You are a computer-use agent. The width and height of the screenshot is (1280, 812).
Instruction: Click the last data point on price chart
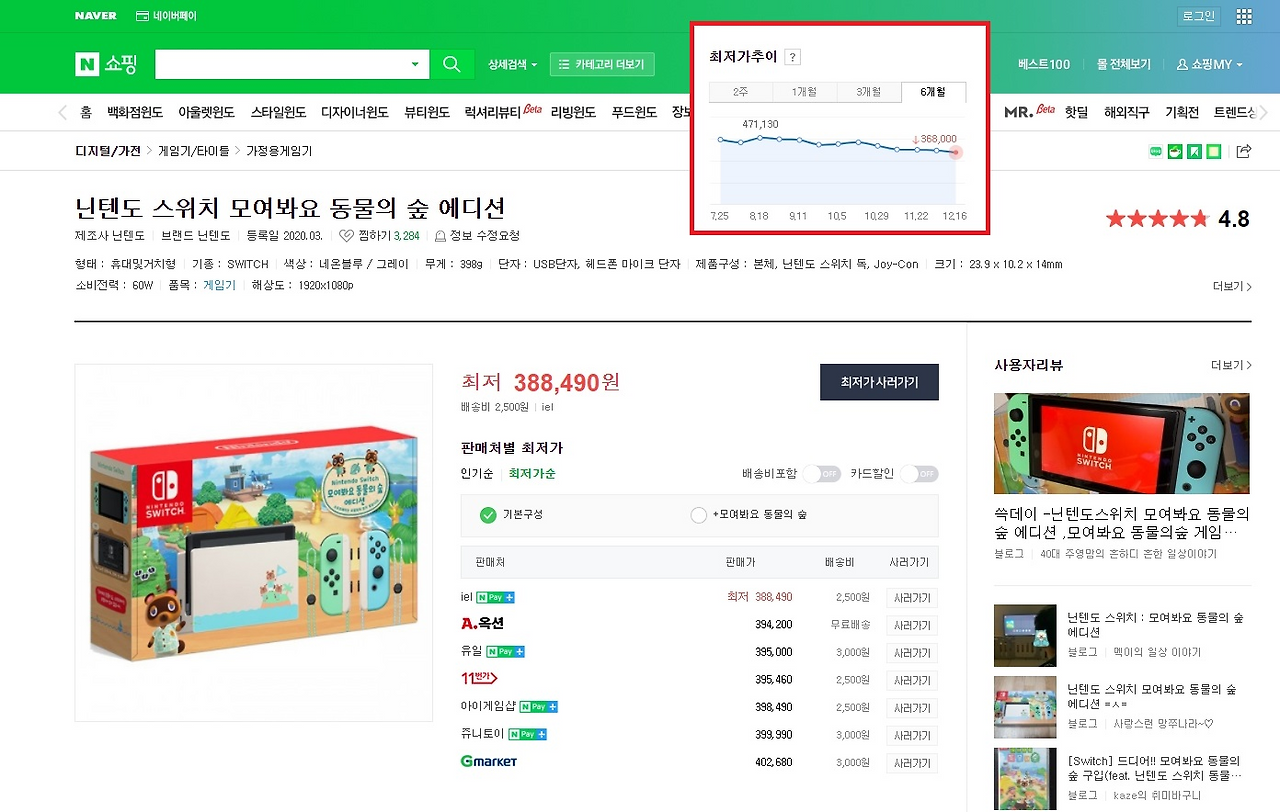tap(955, 152)
